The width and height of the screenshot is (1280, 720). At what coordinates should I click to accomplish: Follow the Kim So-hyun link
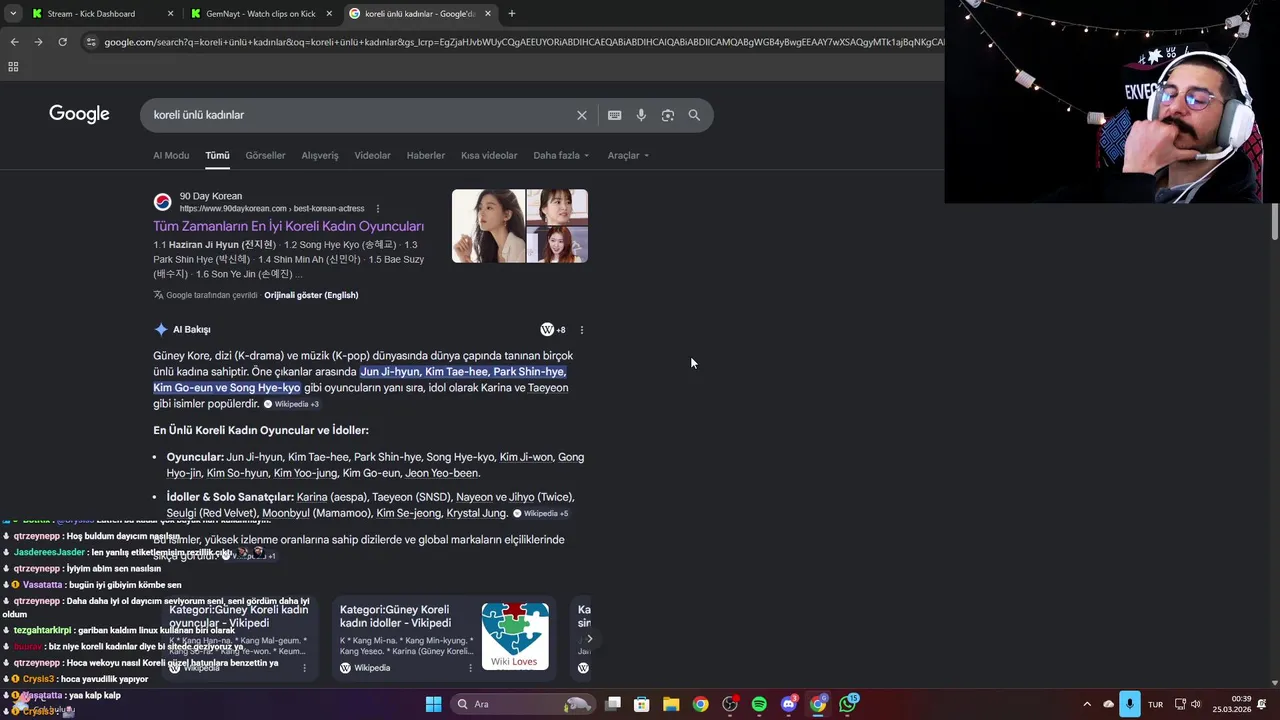click(x=237, y=473)
